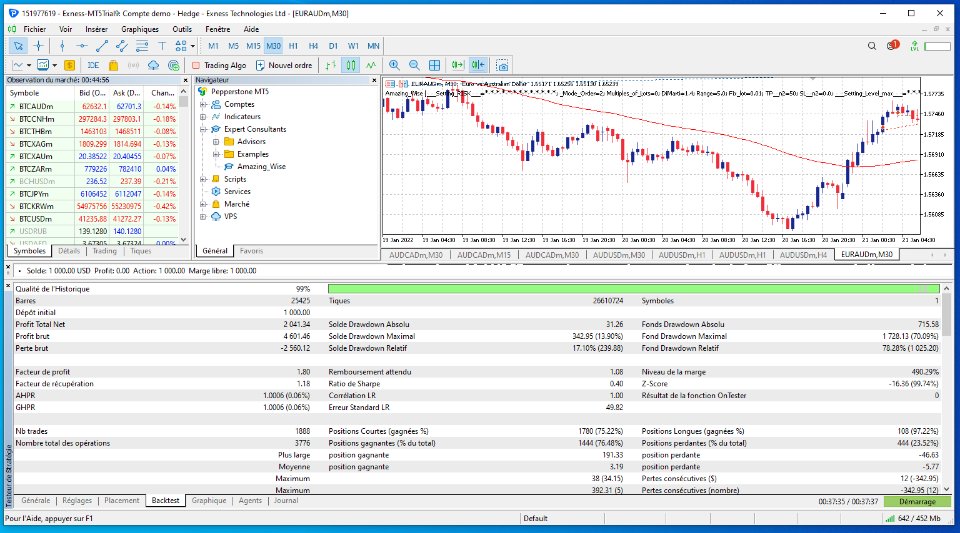Click Nouvel ordre button
Screen dimensions: 960x533
tap(284, 65)
